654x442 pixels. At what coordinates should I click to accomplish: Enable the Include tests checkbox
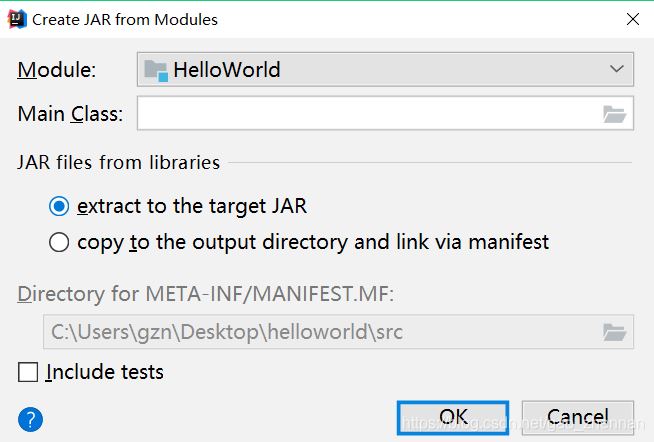(29, 373)
